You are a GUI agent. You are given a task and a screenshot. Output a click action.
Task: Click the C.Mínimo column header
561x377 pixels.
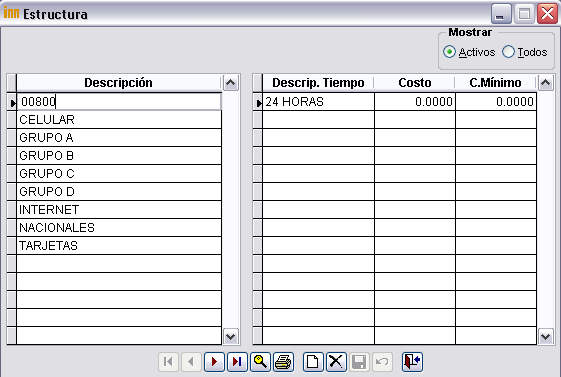pos(495,83)
